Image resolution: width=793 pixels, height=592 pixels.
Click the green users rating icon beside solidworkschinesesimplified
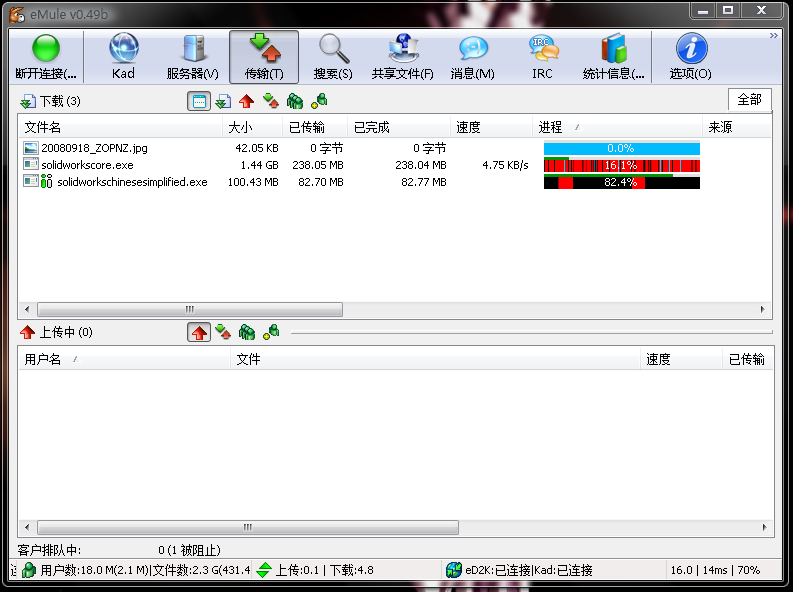47,181
